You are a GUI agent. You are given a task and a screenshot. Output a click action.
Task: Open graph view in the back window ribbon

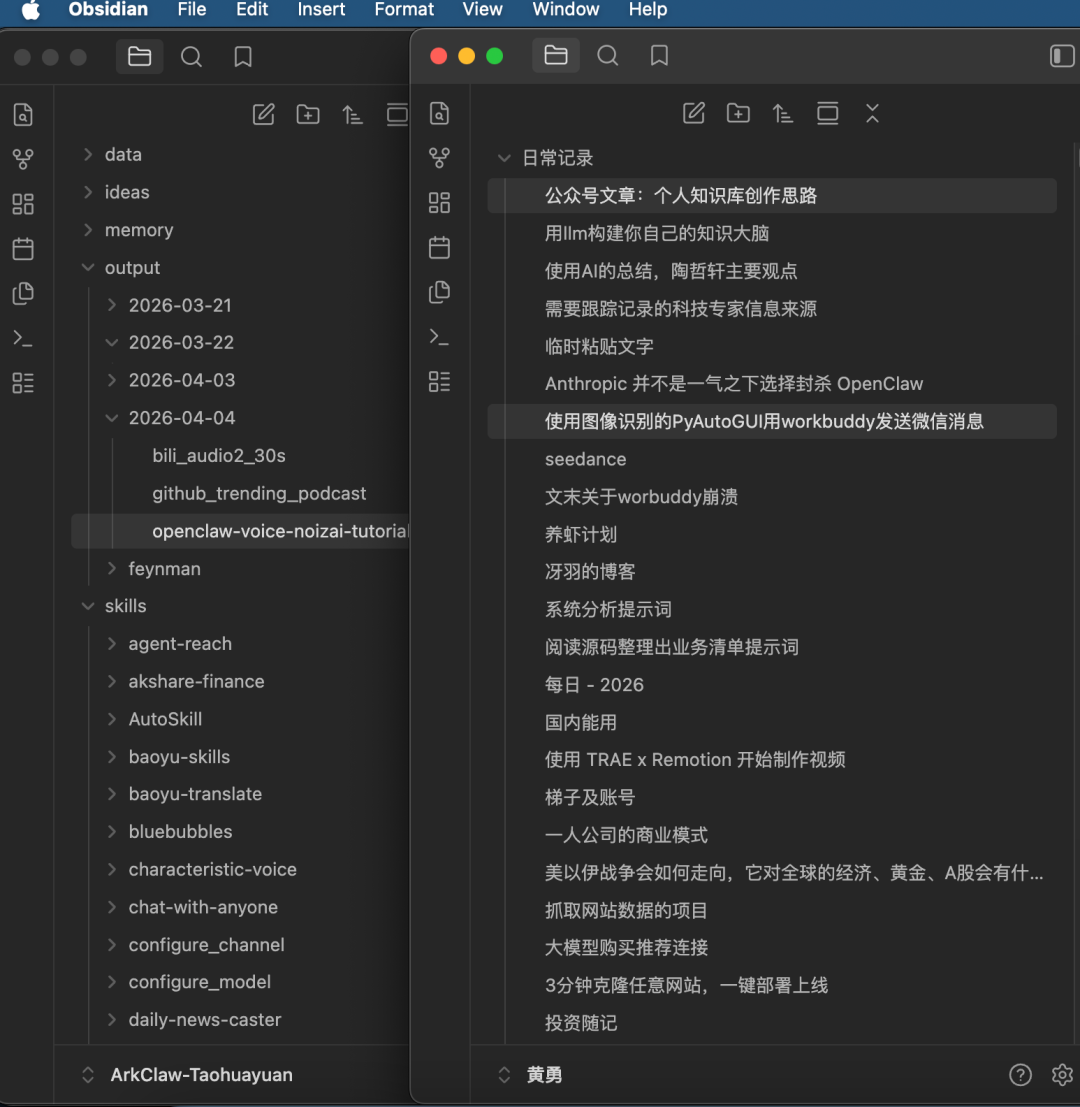pyautogui.click(x=23, y=159)
